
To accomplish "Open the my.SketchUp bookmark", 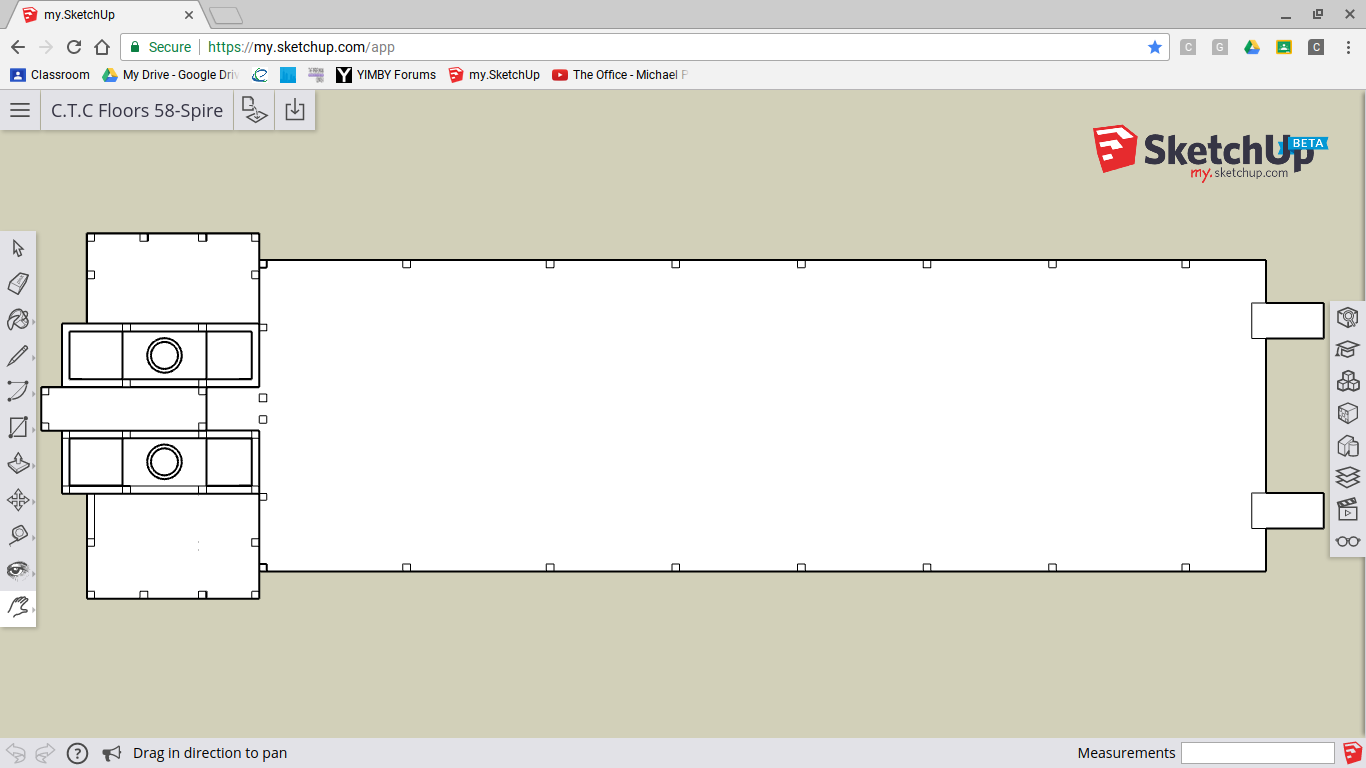I will (494, 75).
